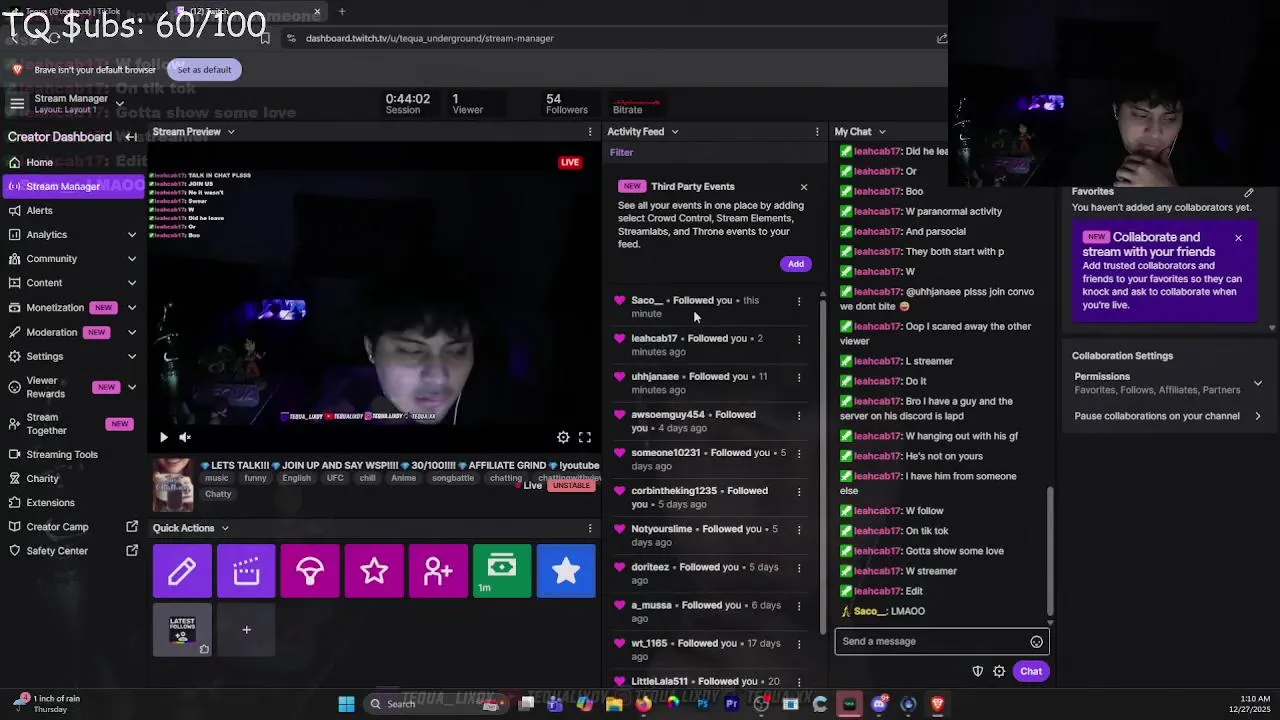
Task: Open Activity Feed panel three-dot menu
Action: tap(817, 132)
